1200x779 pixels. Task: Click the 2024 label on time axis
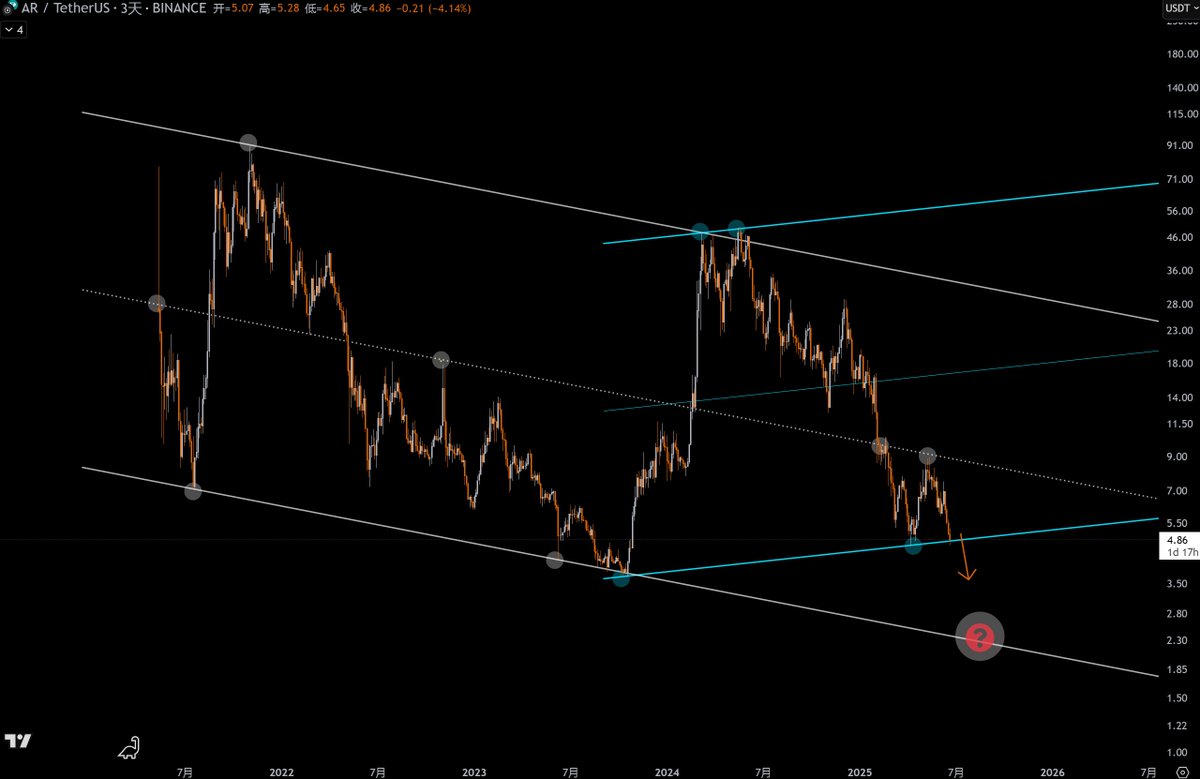pos(667,773)
